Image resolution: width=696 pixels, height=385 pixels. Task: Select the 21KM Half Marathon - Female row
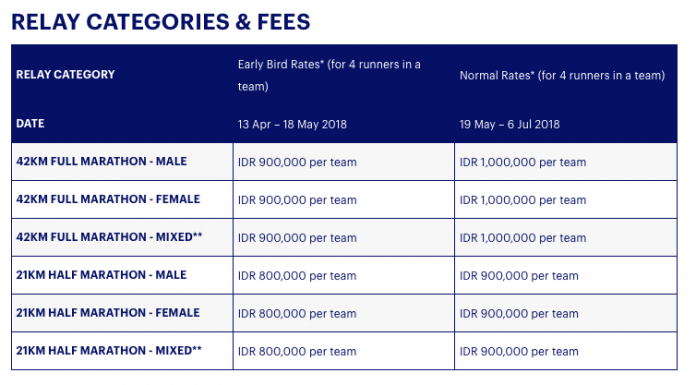pyautogui.click(x=344, y=313)
